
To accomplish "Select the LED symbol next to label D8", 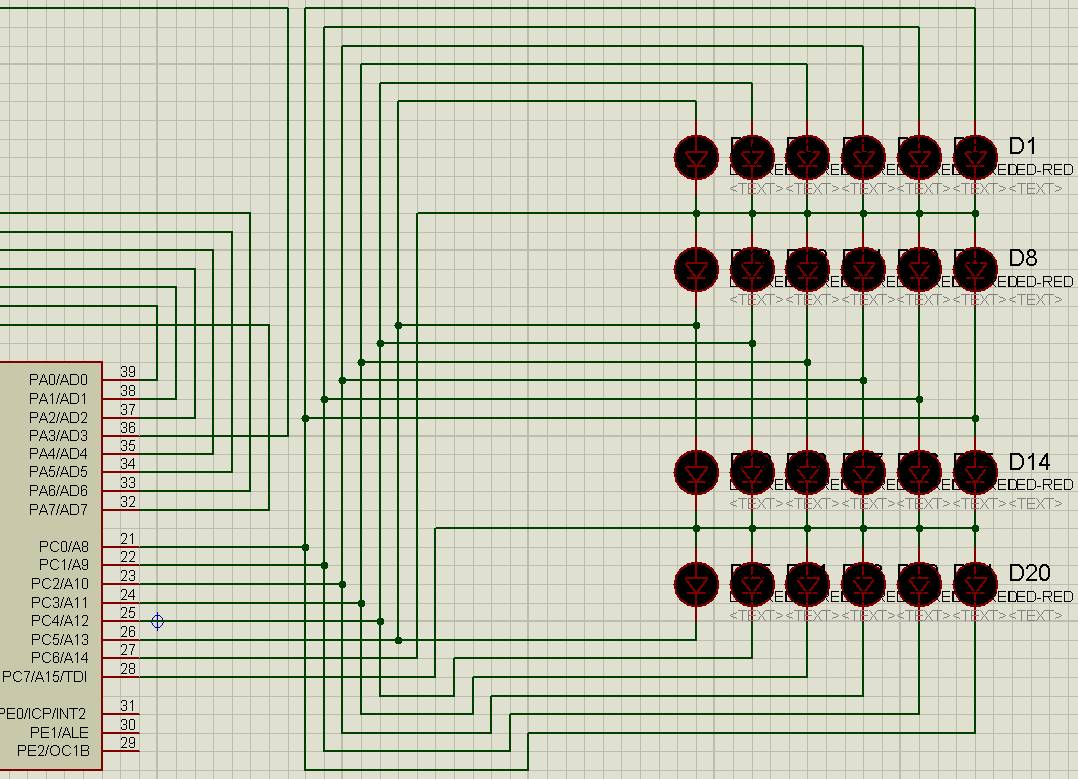I will [x=975, y=269].
